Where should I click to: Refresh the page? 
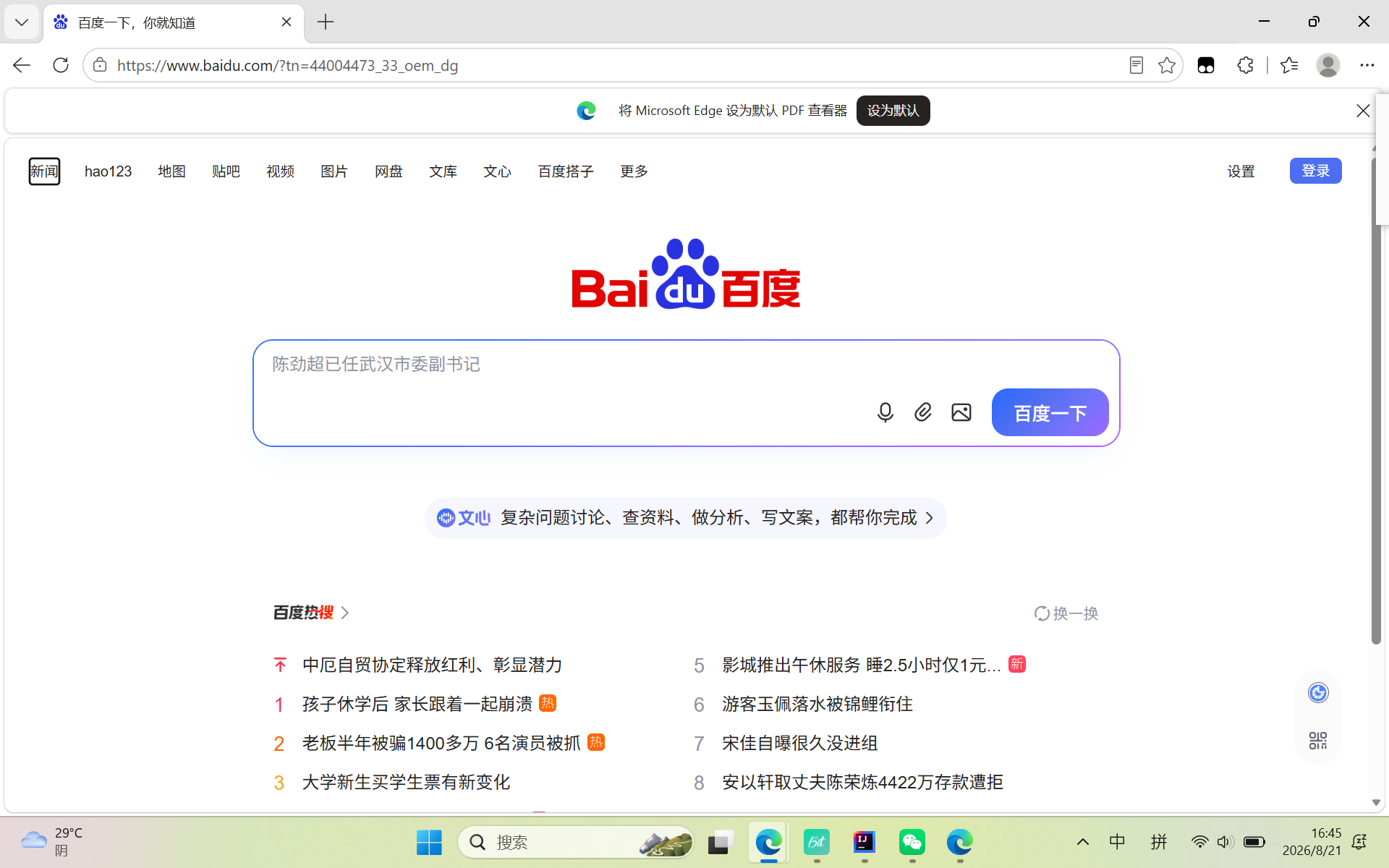tap(61, 65)
